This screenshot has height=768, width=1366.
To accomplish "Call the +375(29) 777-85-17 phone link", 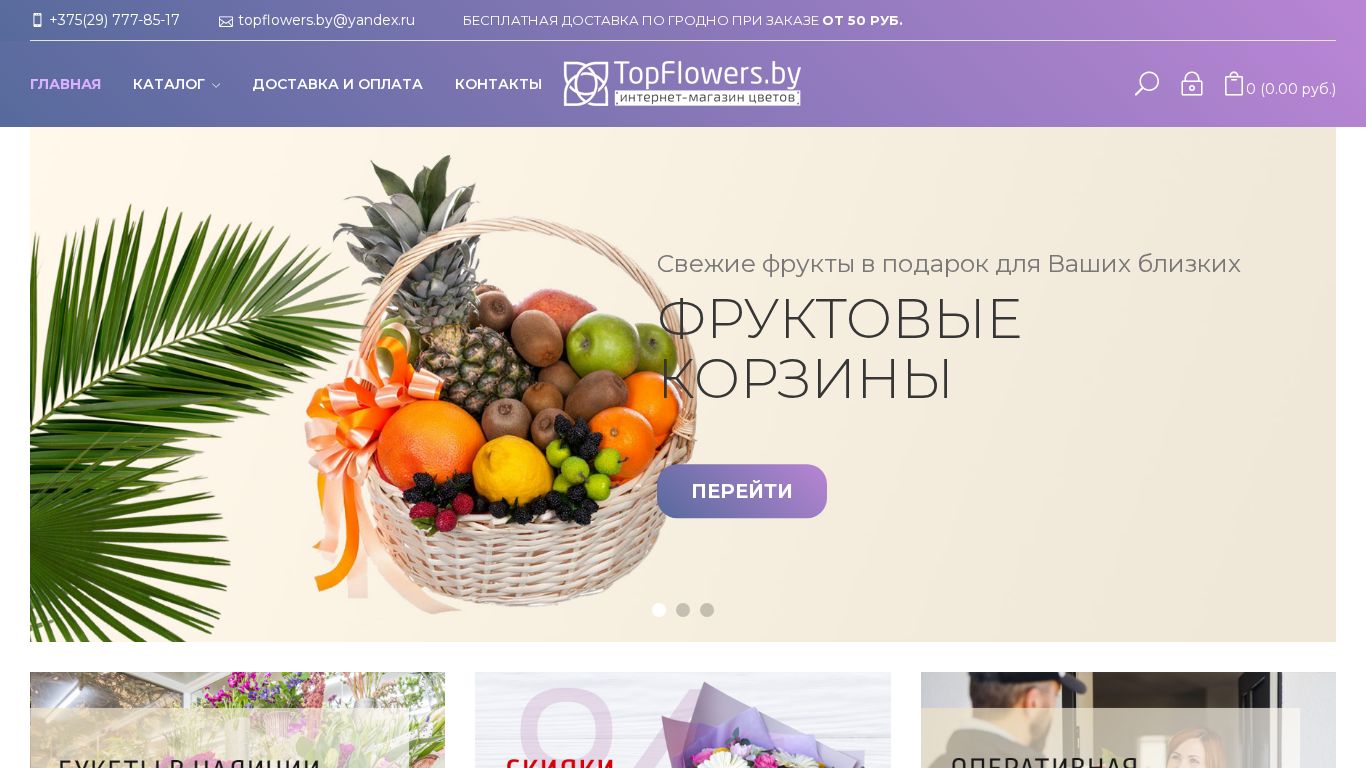I will (114, 20).
